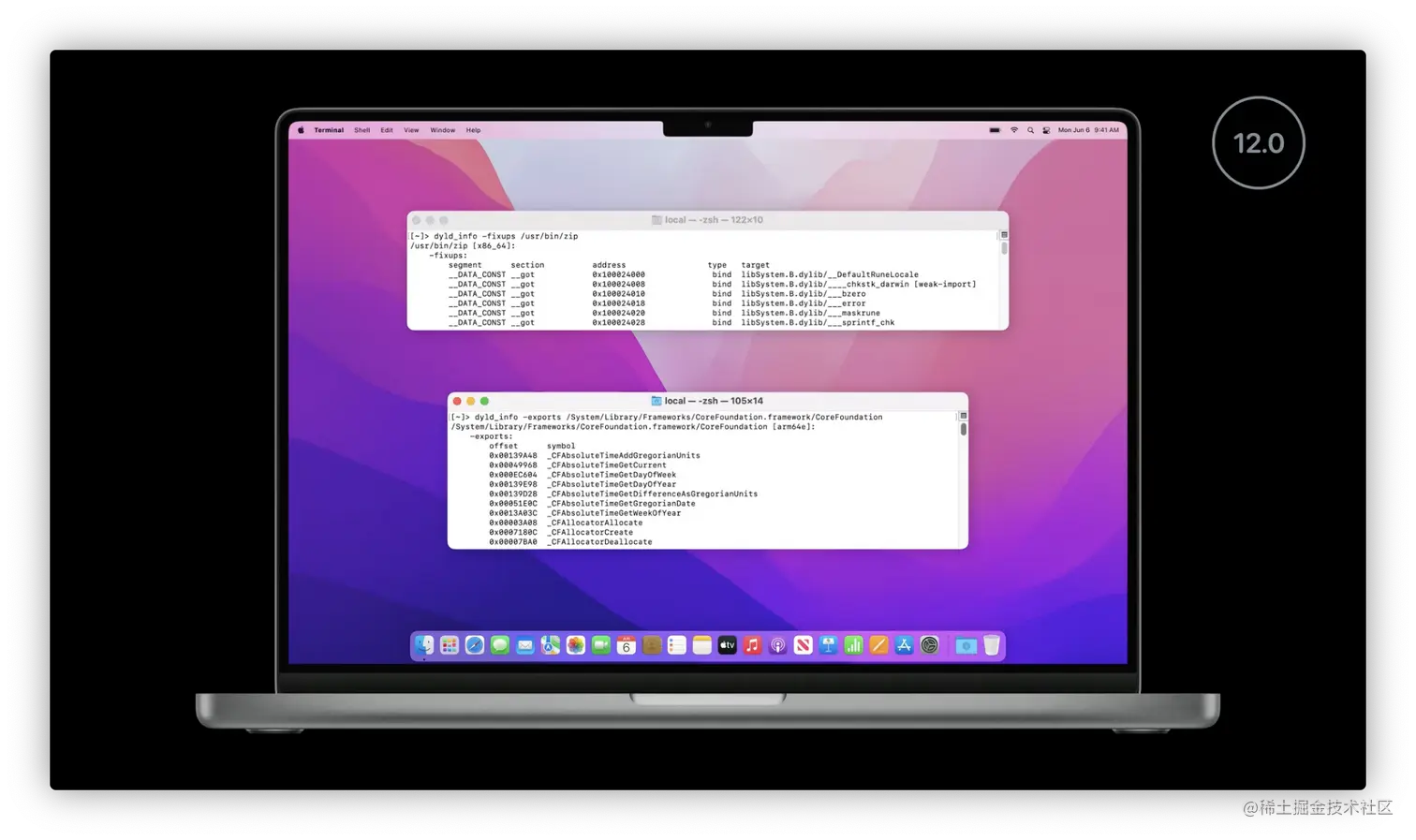Open Finder from the Dock
The width and height of the screenshot is (1416, 840).
coord(424,645)
